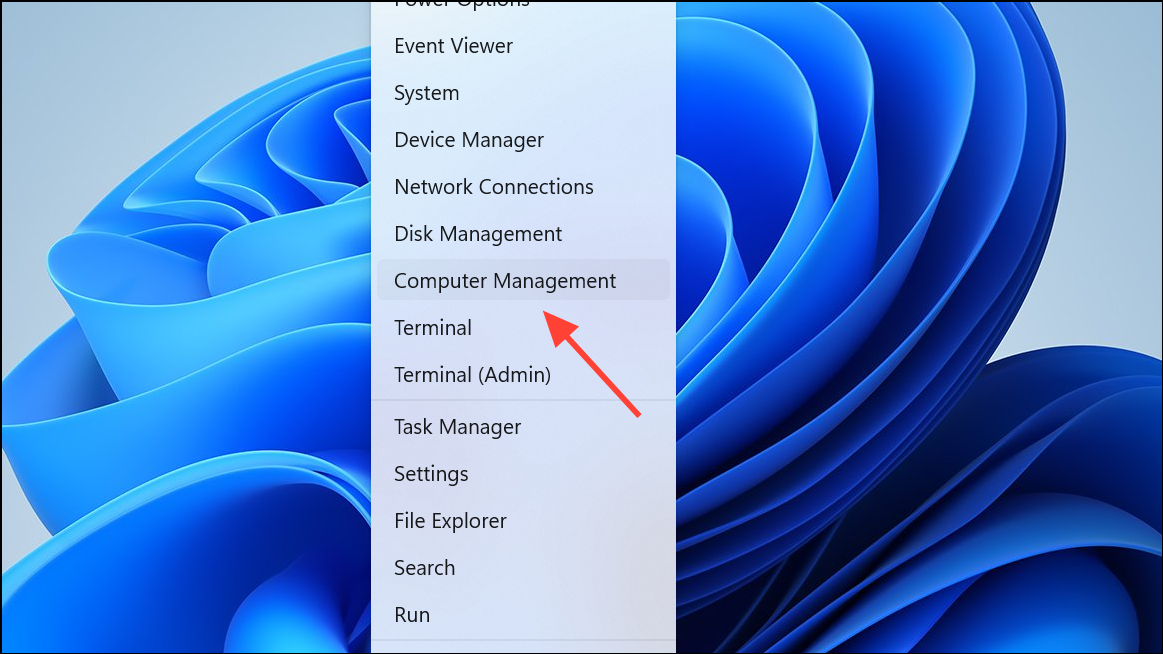Select the System menu entry
This screenshot has width=1163, height=654.
click(x=523, y=93)
